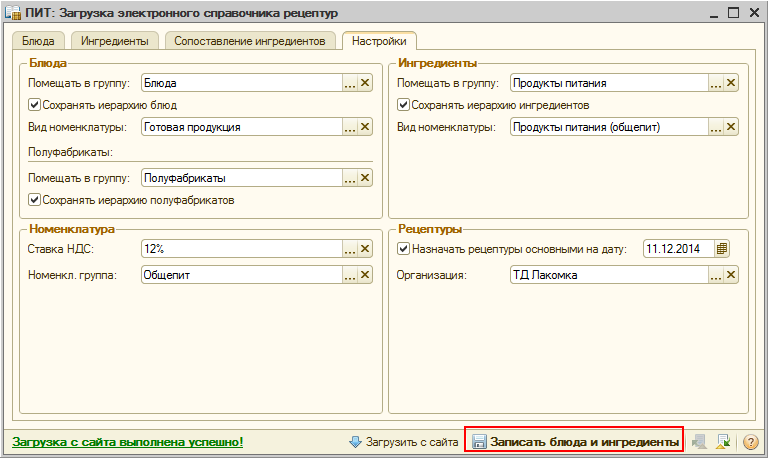The width and height of the screenshot is (768, 458).
Task: Open the calendar picker for recipe date
Action: [x=723, y=249]
